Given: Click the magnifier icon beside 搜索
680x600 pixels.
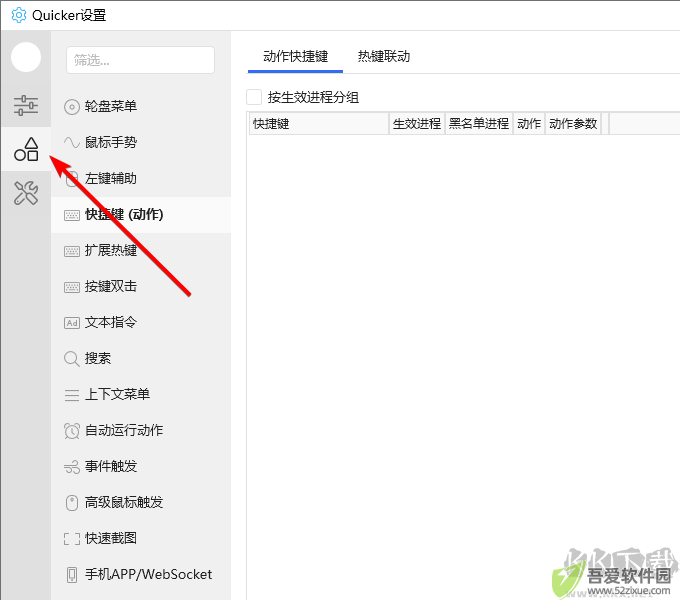Looking at the screenshot, I should click(72, 359).
